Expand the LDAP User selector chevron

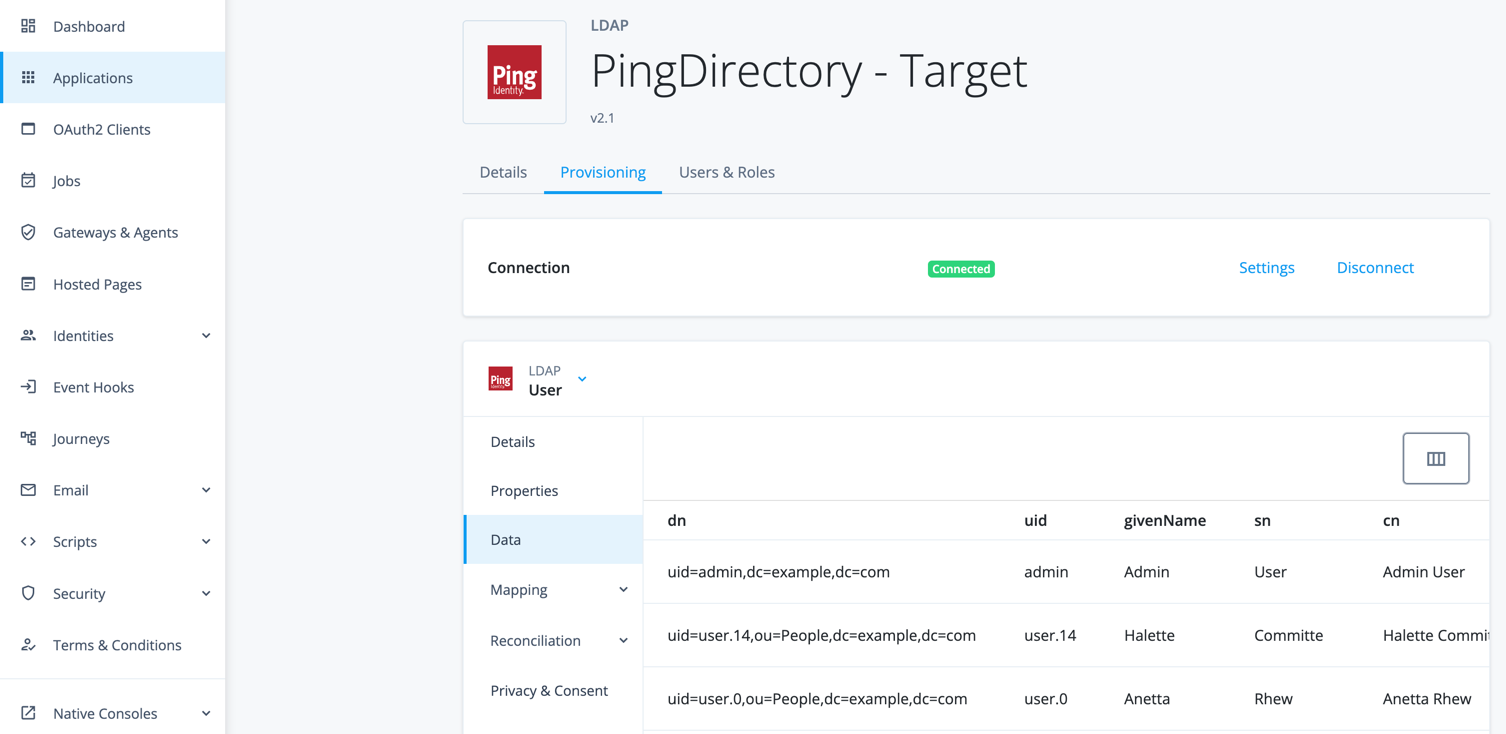click(582, 380)
